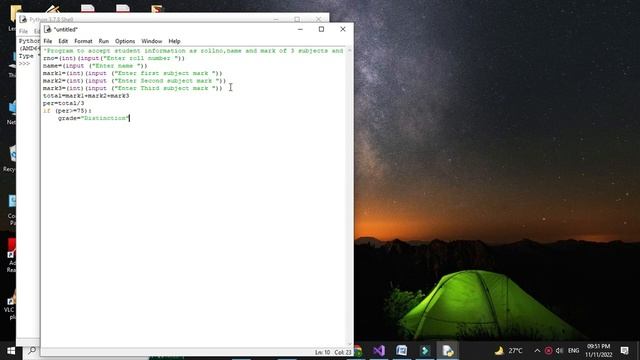Open the Window menu
Viewport: 640px width, 360px height.
[x=151, y=41]
